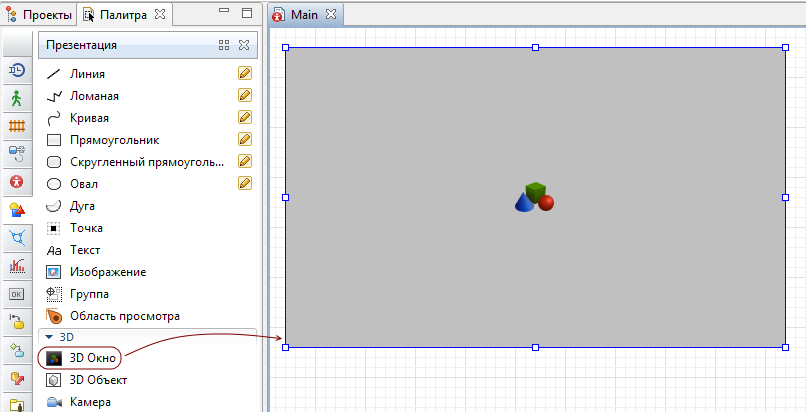
Task: Switch to the Проекты tab
Action: (40, 15)
